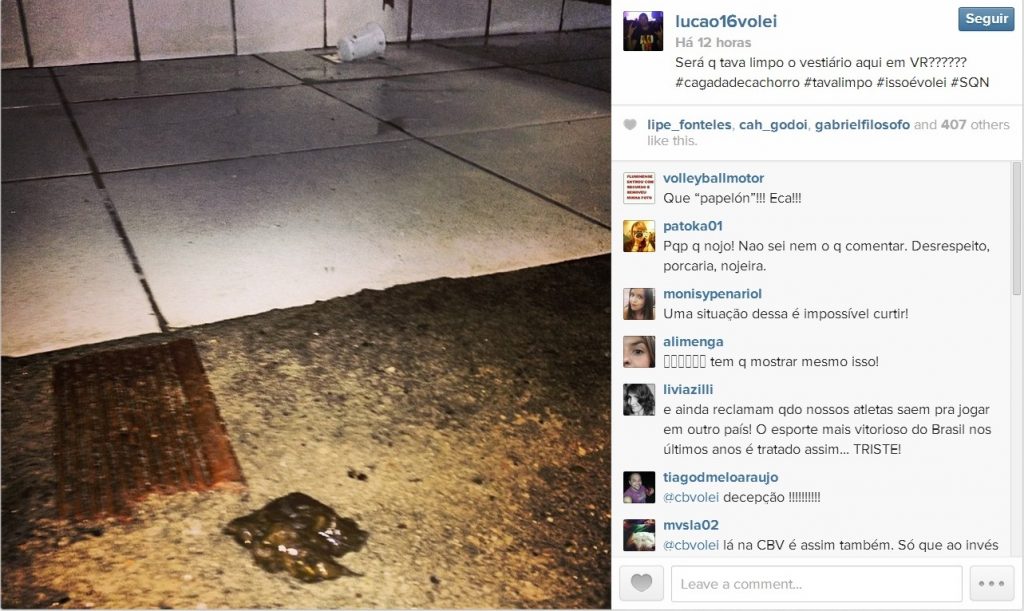Click the heart like button beside comment box
The image size is (1024, 611).
pyautogui.click(x=641, y=583)
